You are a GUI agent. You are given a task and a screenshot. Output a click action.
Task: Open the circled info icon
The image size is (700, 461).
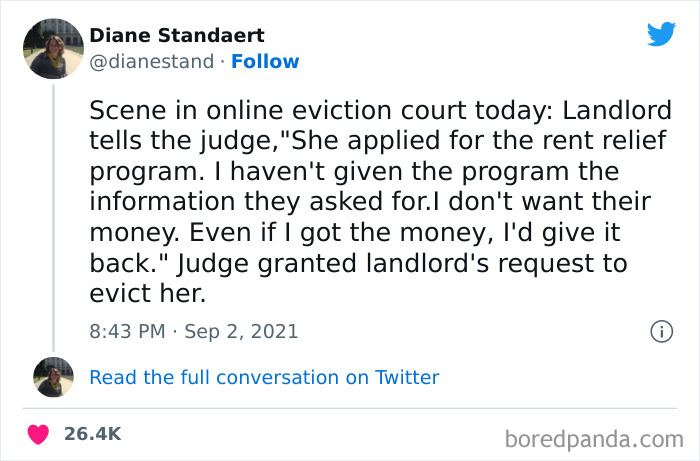pos(660,331)
